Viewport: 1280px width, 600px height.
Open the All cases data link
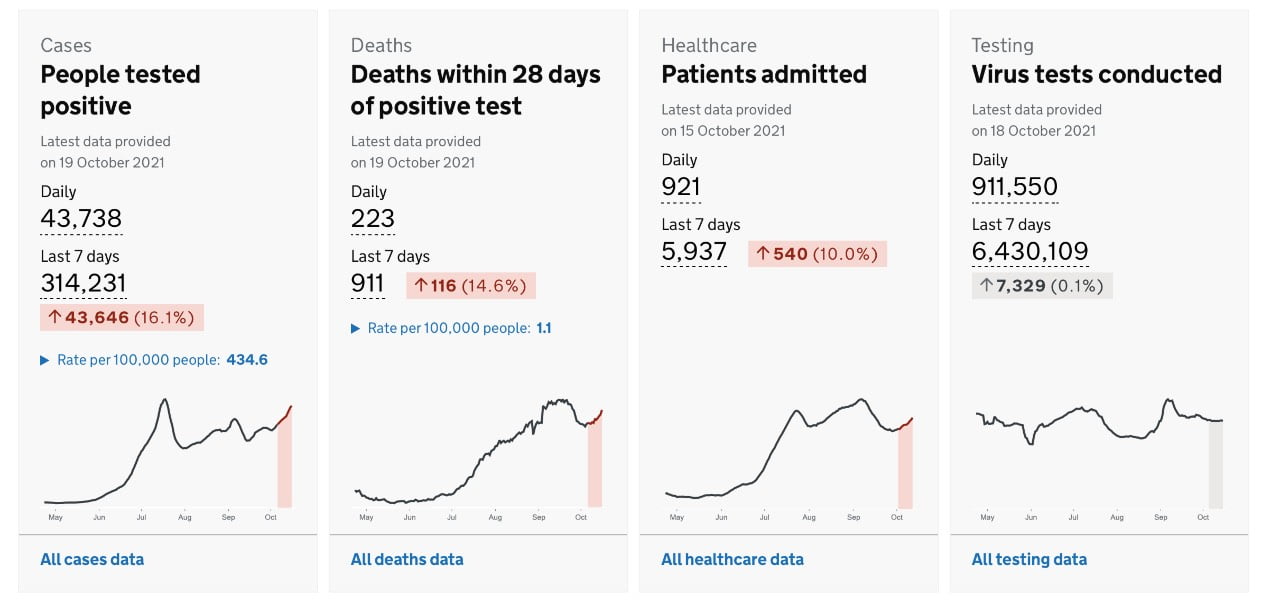92,559
